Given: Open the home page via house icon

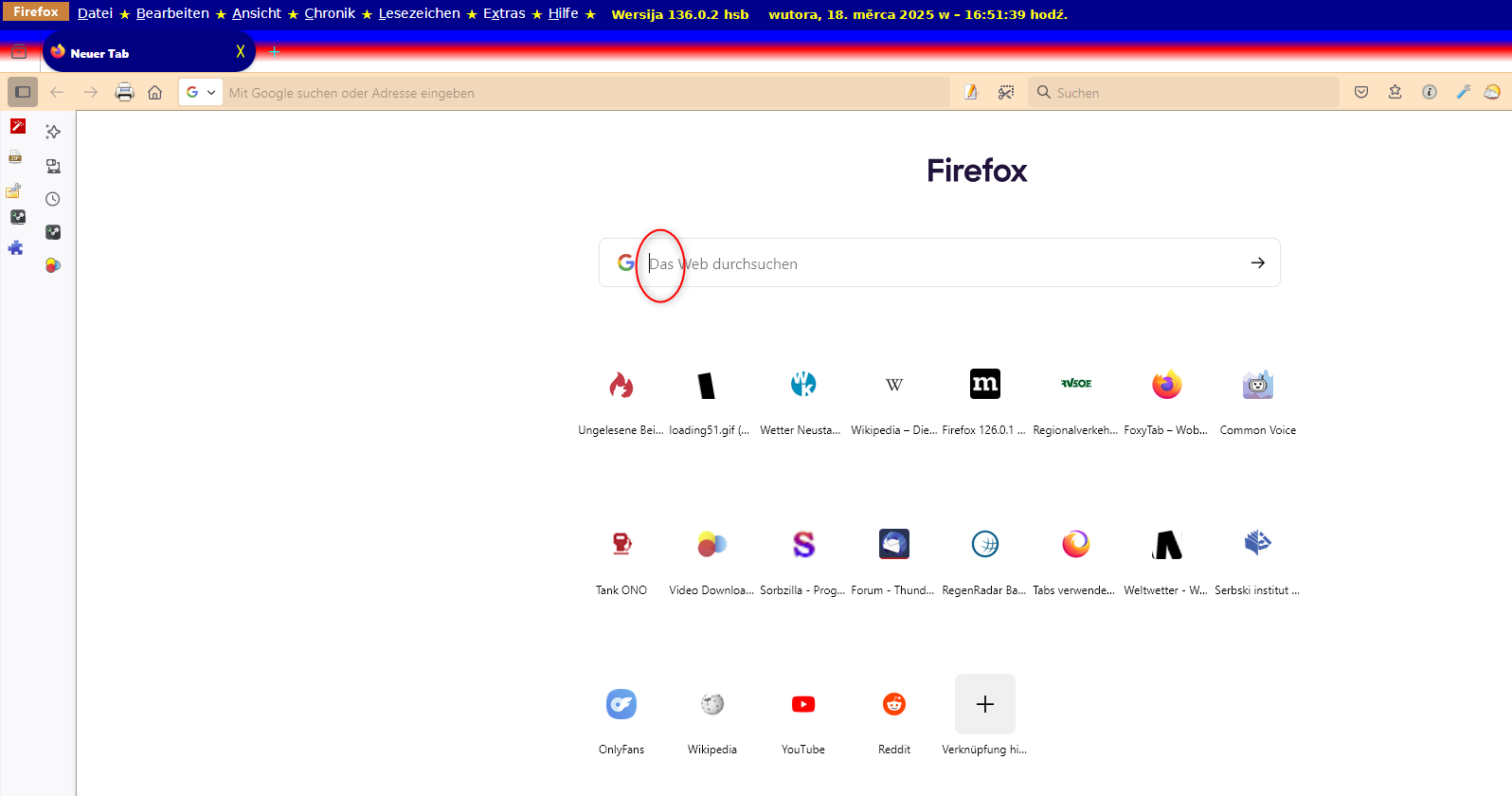Looking at the screenshot, I should point(155,92).
